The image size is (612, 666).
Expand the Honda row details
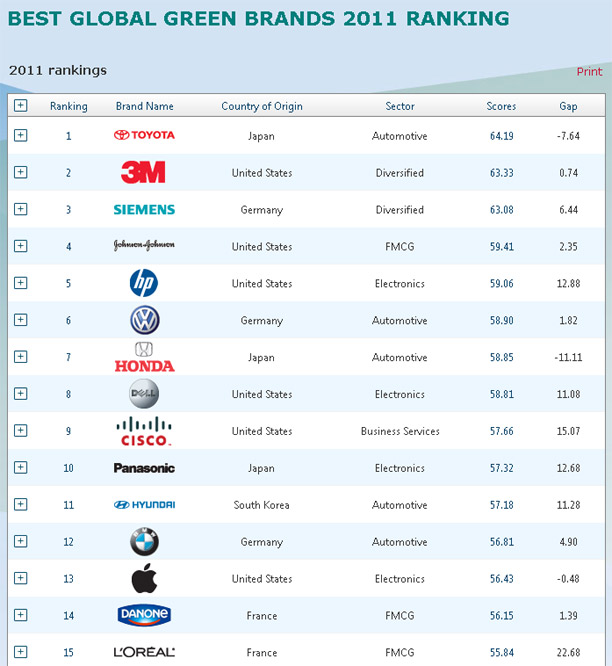[x=21, y=357]
